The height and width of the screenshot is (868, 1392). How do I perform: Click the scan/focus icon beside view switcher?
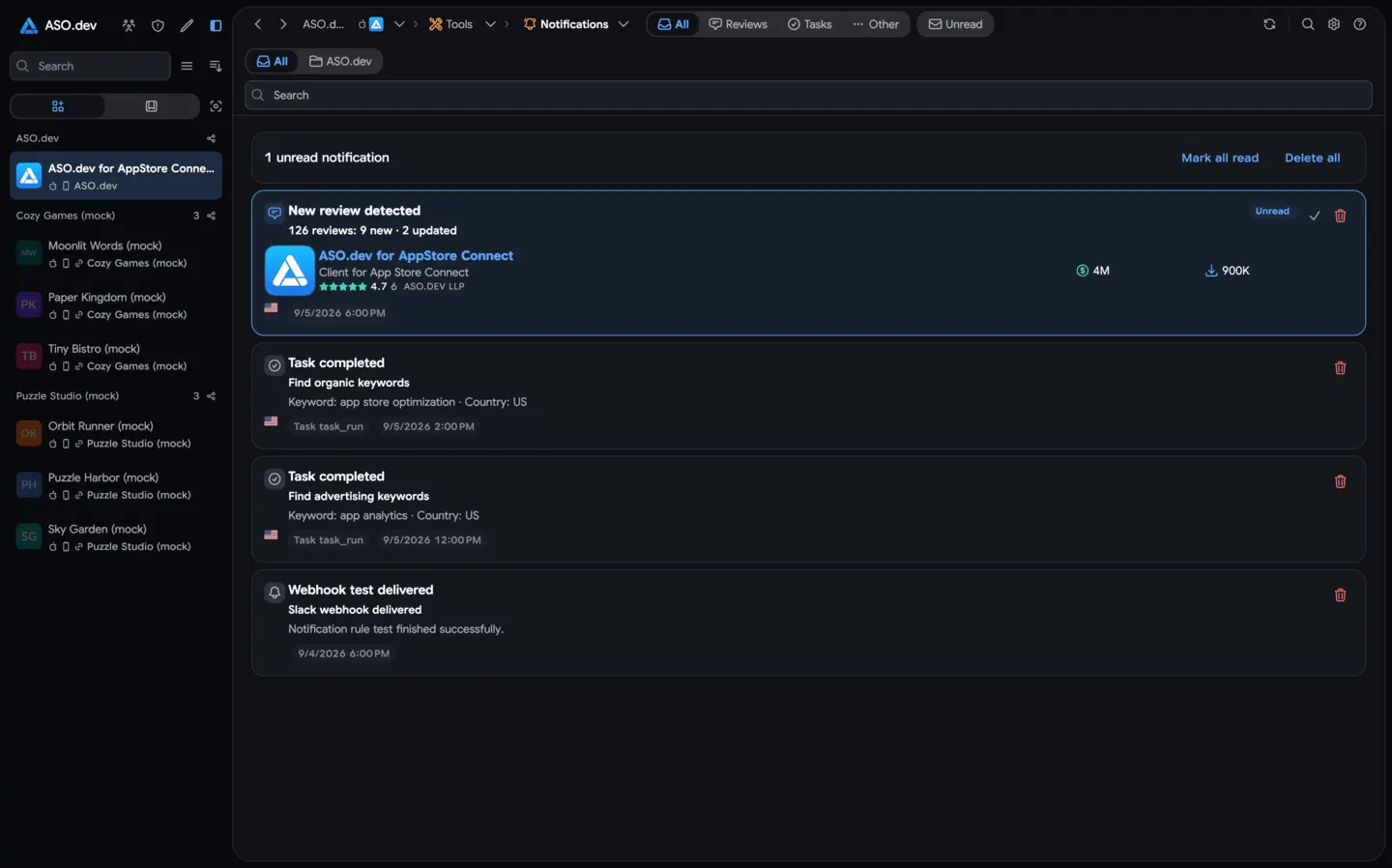click(x=216, y=106)
